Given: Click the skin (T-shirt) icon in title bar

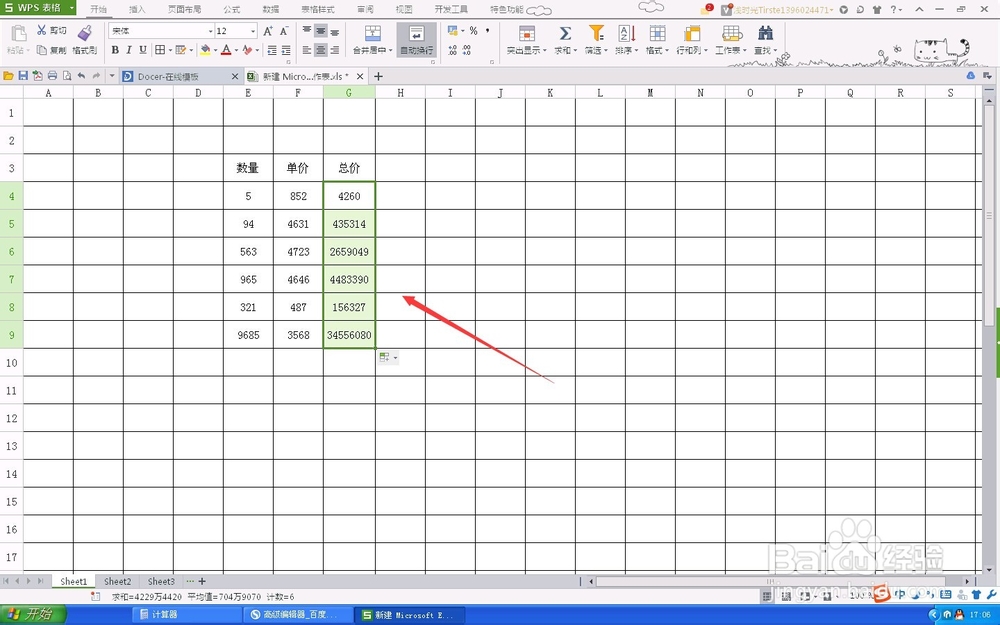Looking at the screenshot, I should tap(878, 10).
